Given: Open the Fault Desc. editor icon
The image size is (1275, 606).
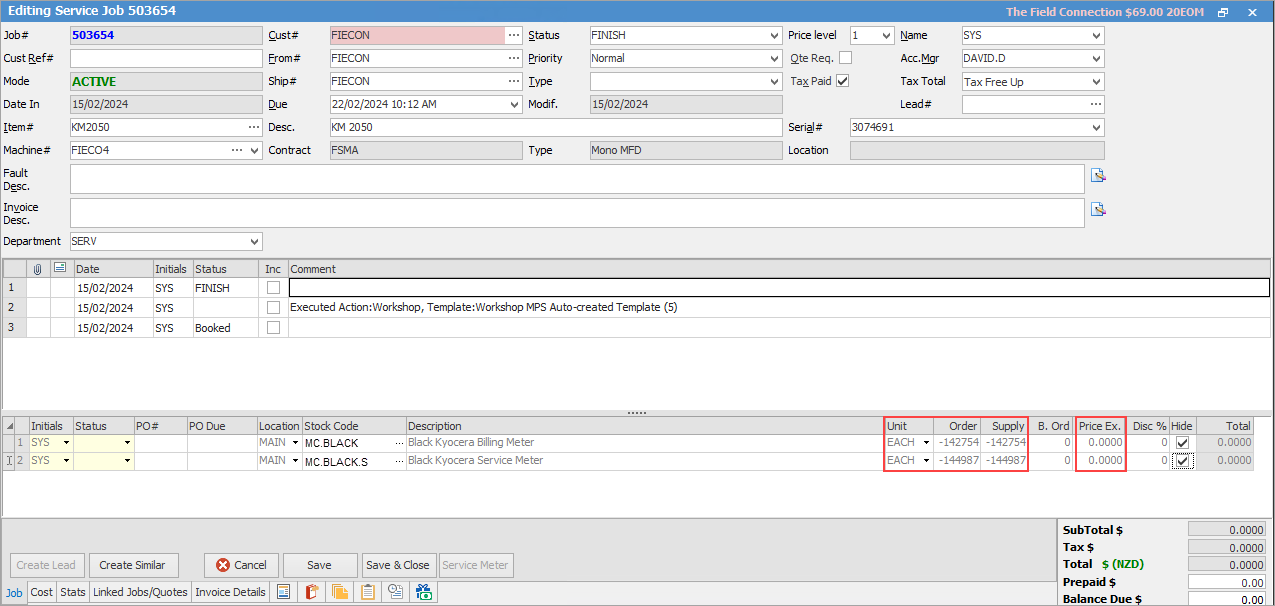Looking at the screenshot, I should 1098,176.
